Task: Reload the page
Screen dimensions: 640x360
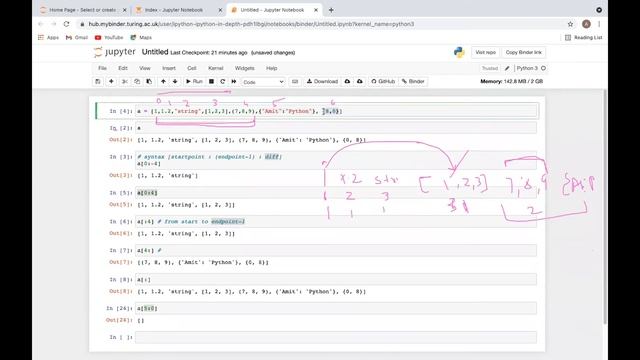Action: point(67,24)
